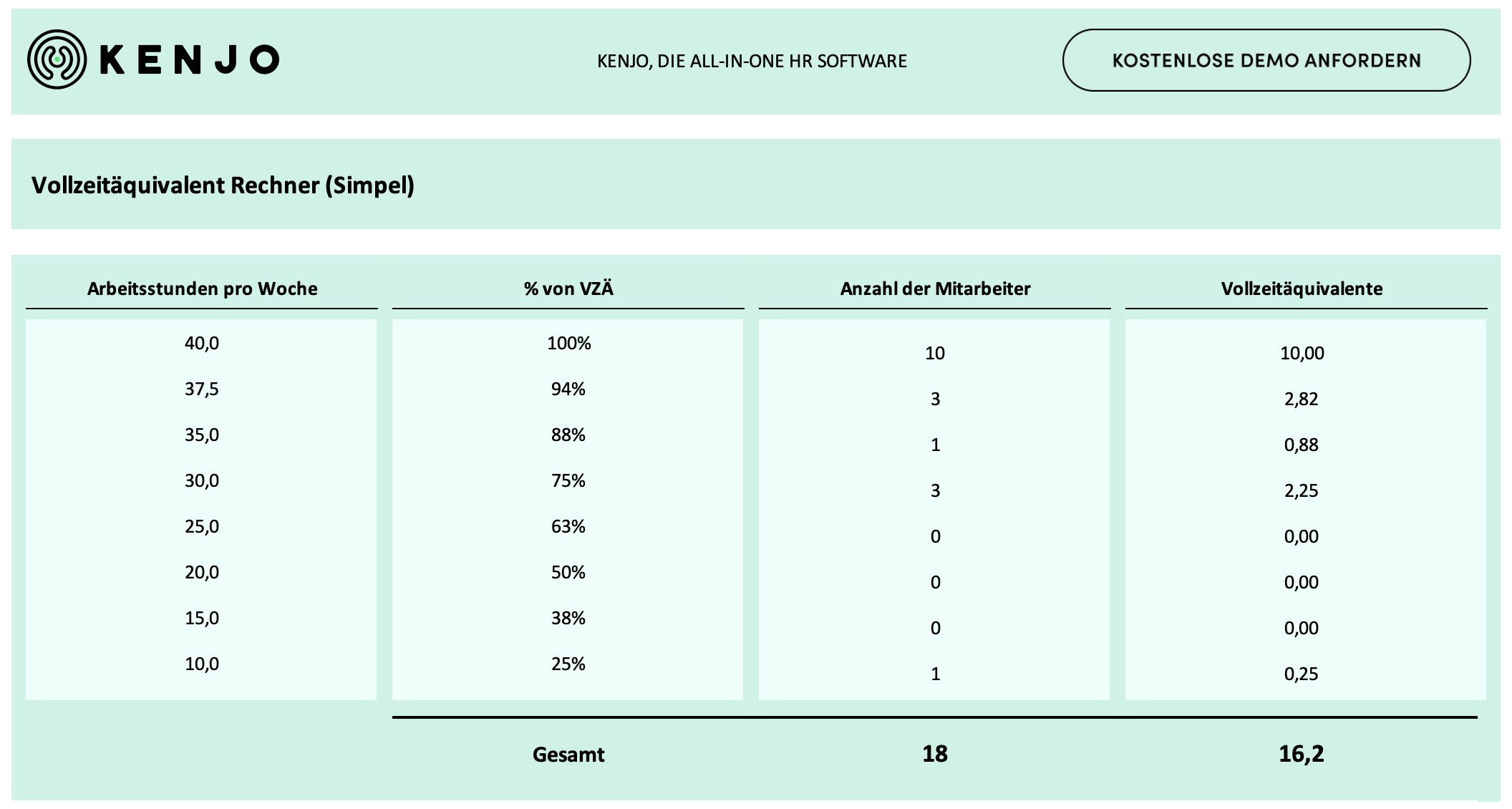Click the % von VZÄ column header

tap(568, 289)
